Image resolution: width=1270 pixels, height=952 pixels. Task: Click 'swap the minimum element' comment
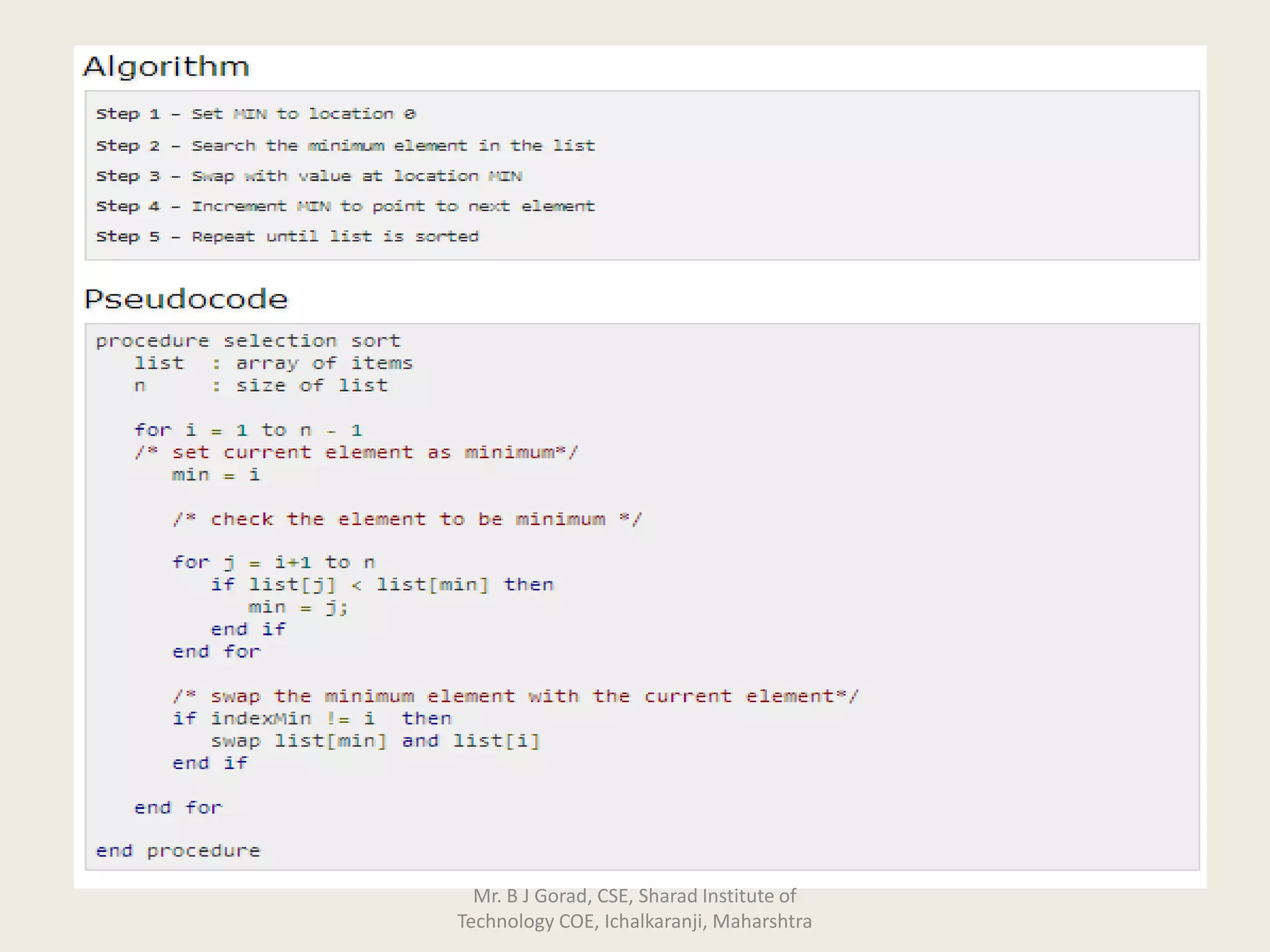pyautogui.click(x=515, y=696)
